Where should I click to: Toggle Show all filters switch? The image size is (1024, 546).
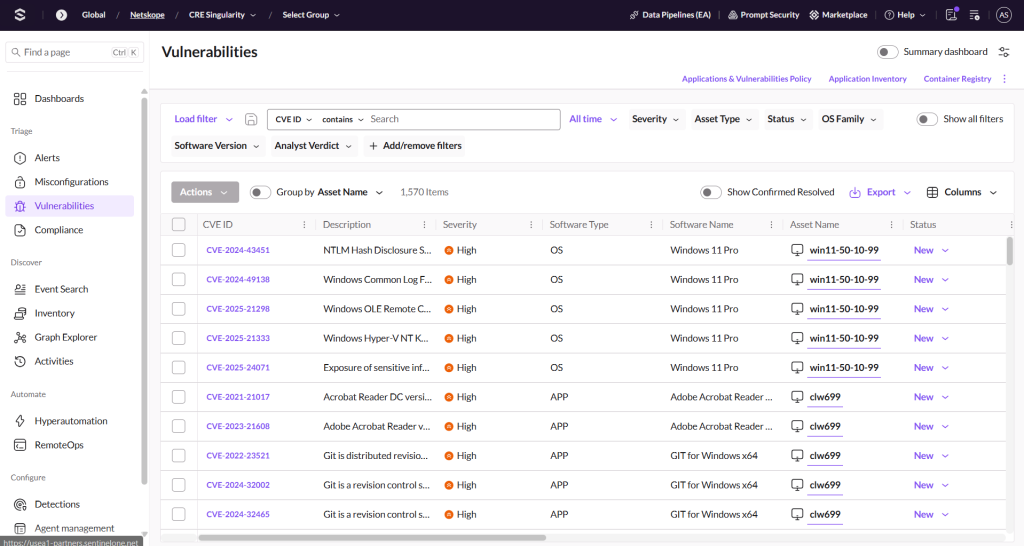point(927,119)
